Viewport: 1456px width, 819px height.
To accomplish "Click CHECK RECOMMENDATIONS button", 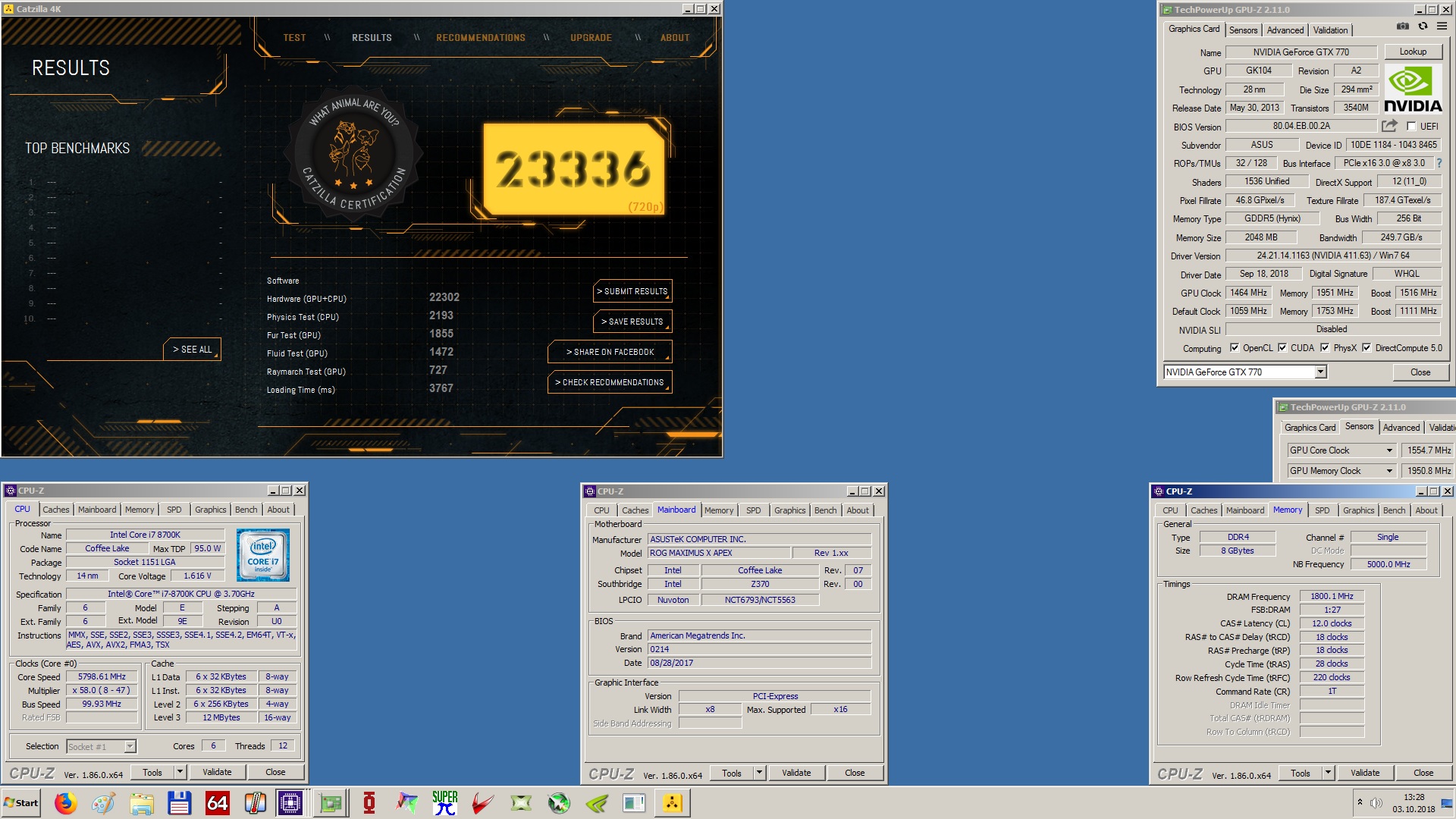I will (610, 382).
